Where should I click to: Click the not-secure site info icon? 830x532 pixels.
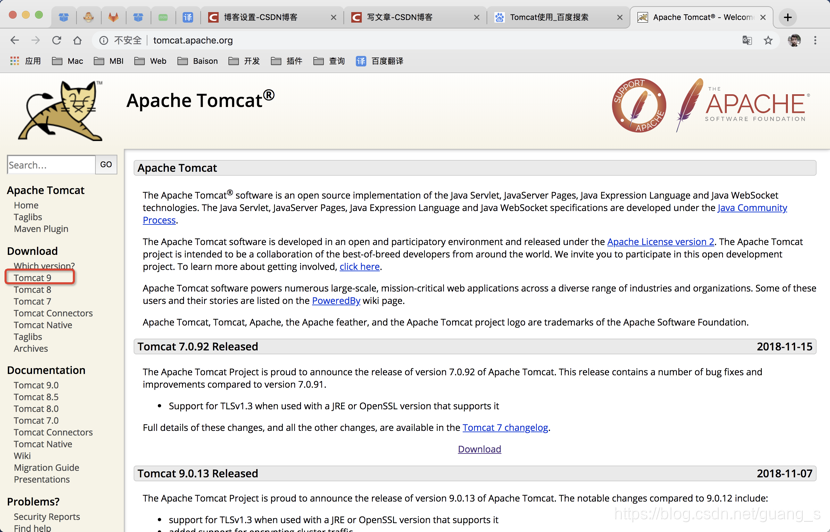[x=104, y=40]
